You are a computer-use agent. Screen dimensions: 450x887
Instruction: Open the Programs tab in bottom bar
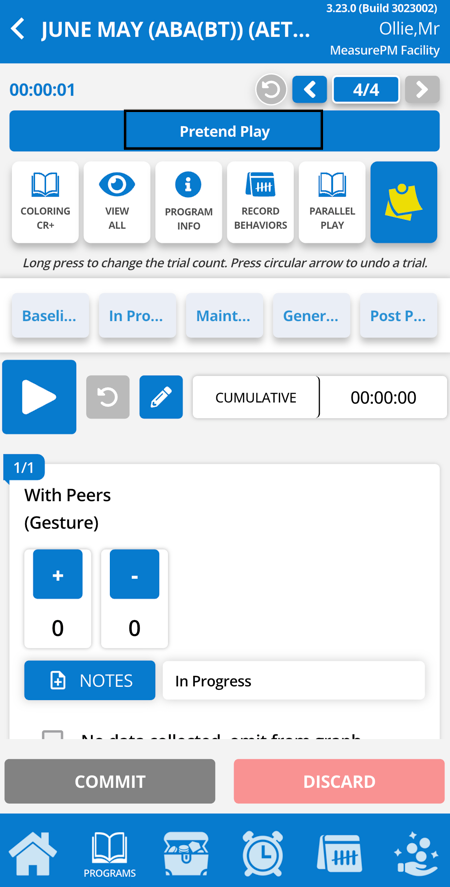110,854
